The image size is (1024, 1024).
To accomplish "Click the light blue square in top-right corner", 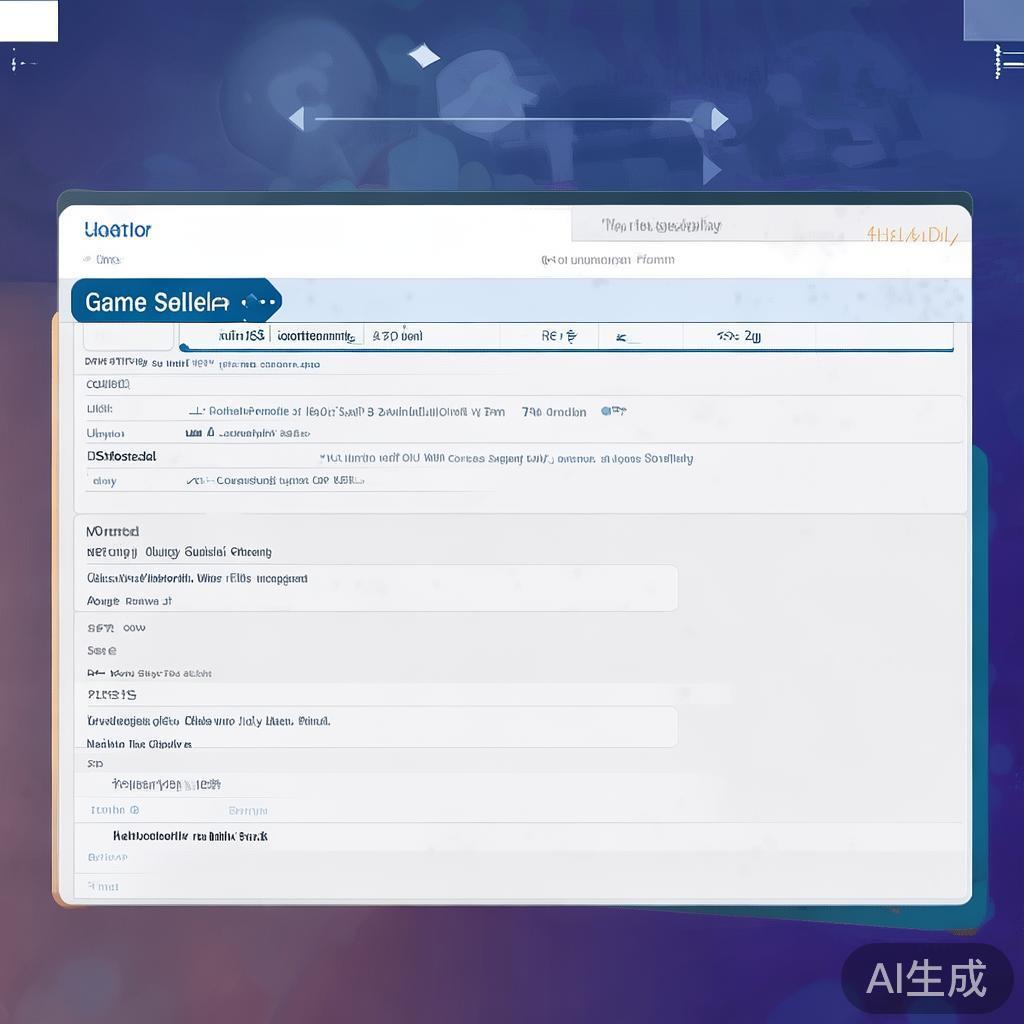I will [x=993, y=20].
